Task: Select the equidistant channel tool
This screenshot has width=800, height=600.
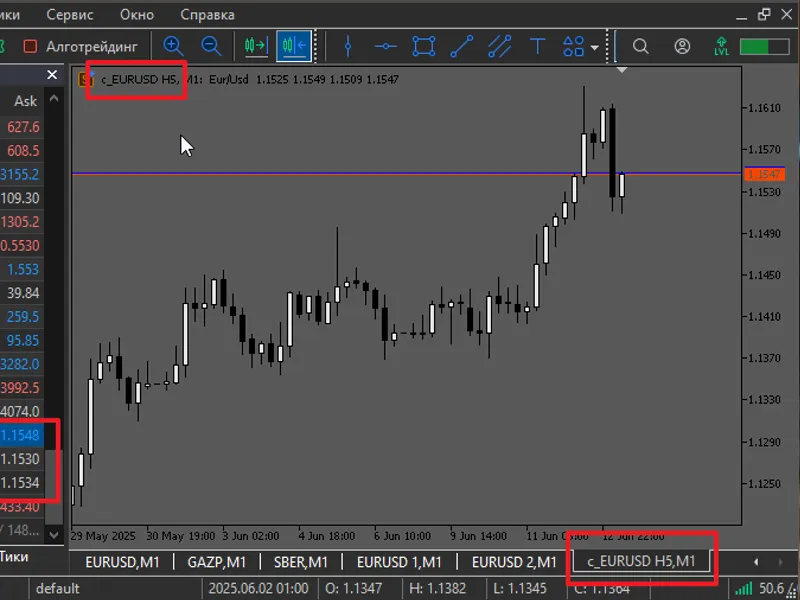Action: [x=499, y=46]
